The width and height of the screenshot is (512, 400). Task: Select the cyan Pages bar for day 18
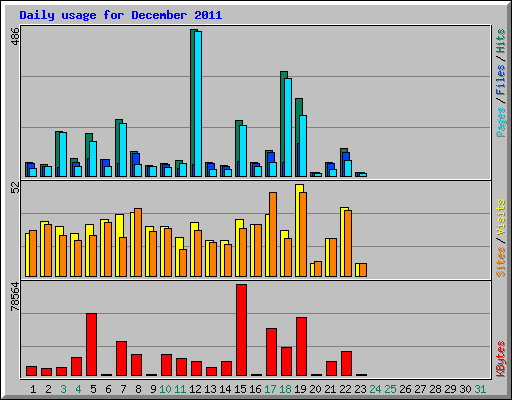pyautogui.click(x=288, y=127)
